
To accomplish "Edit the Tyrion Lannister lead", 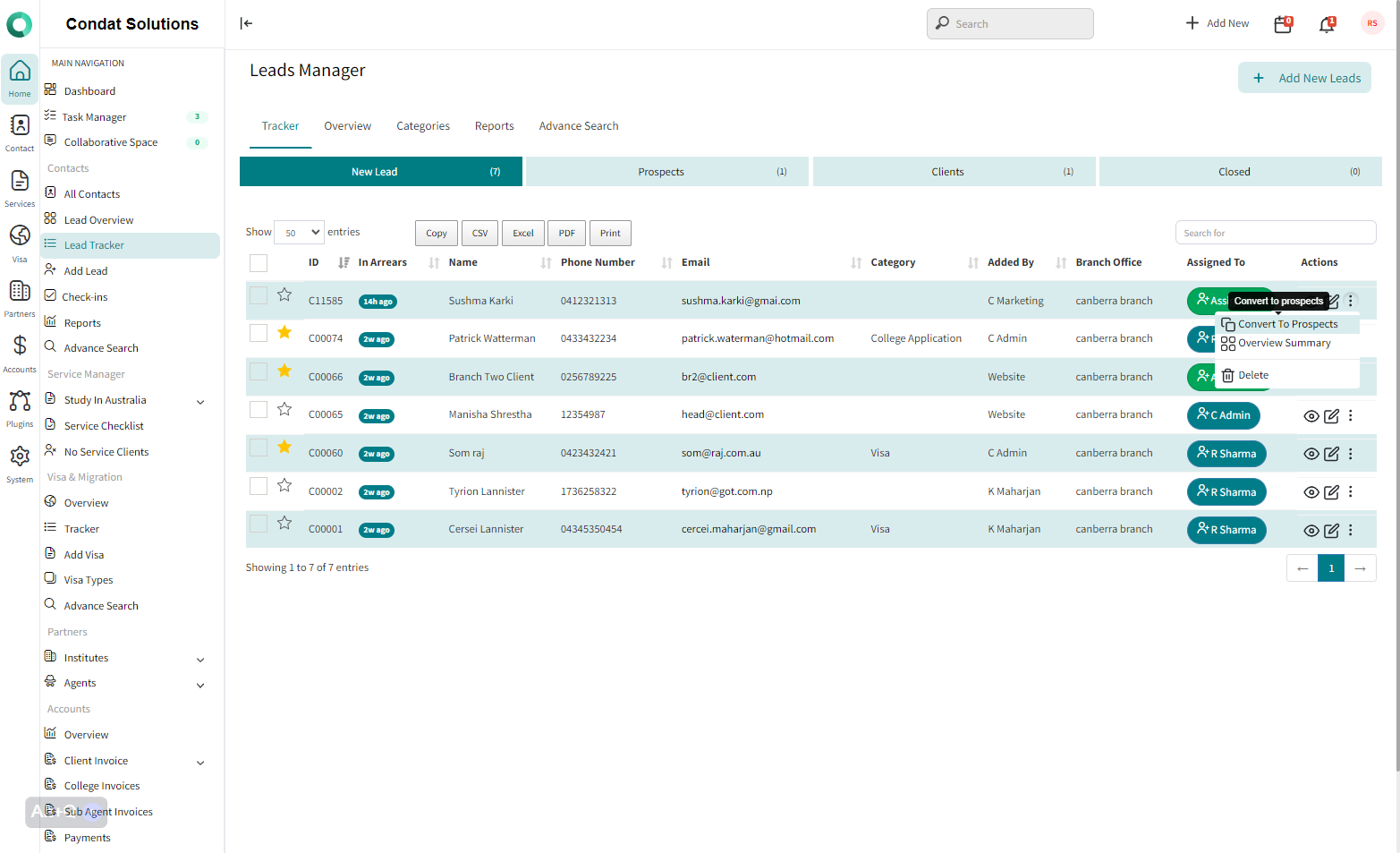I will [1331, 492].
